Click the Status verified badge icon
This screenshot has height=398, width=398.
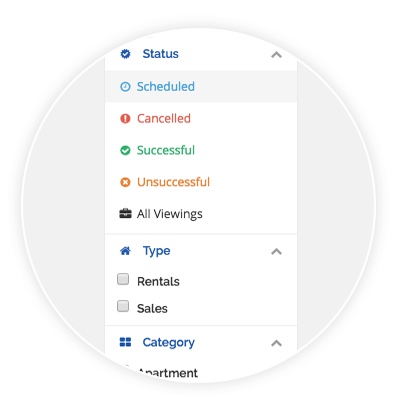point(125,54)
